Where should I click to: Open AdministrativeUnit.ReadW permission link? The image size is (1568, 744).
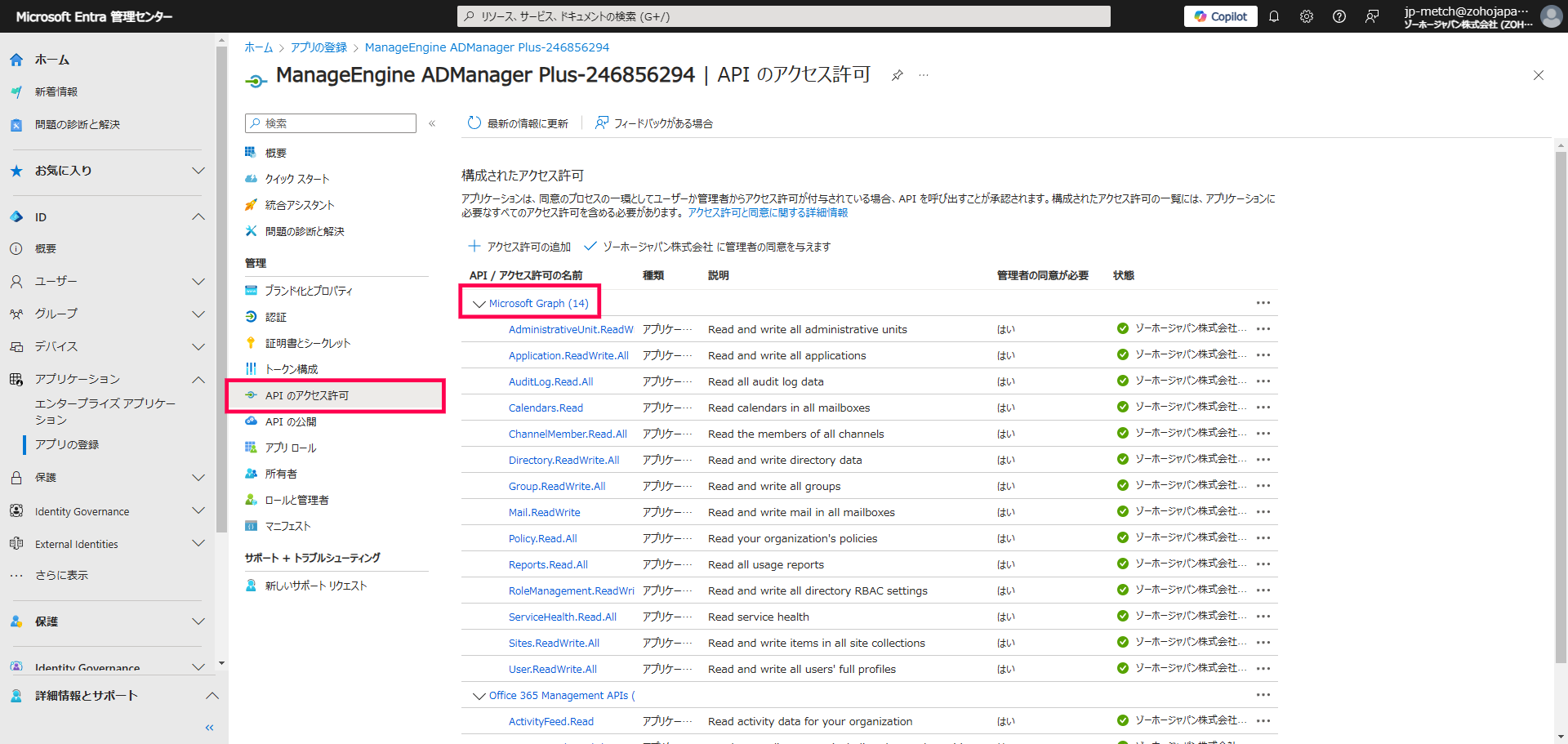[x=571, y=330]
